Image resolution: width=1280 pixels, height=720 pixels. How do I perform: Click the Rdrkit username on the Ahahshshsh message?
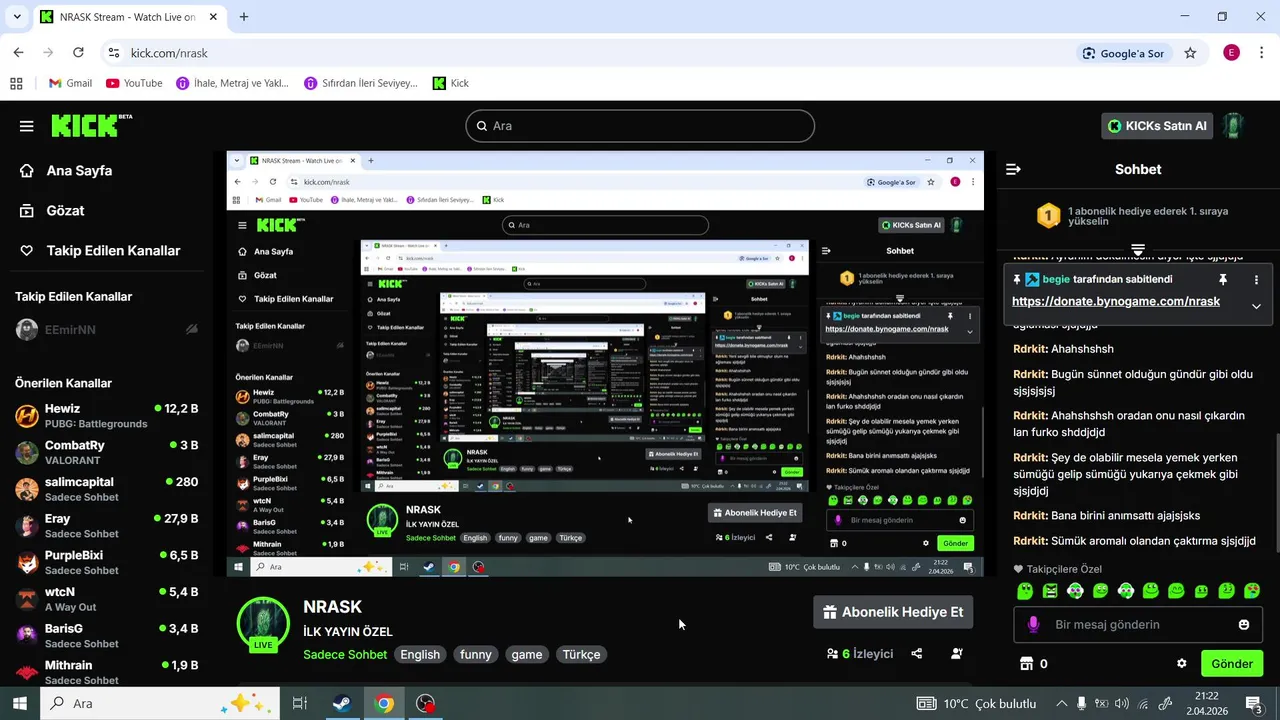[x=1030, y=349]
